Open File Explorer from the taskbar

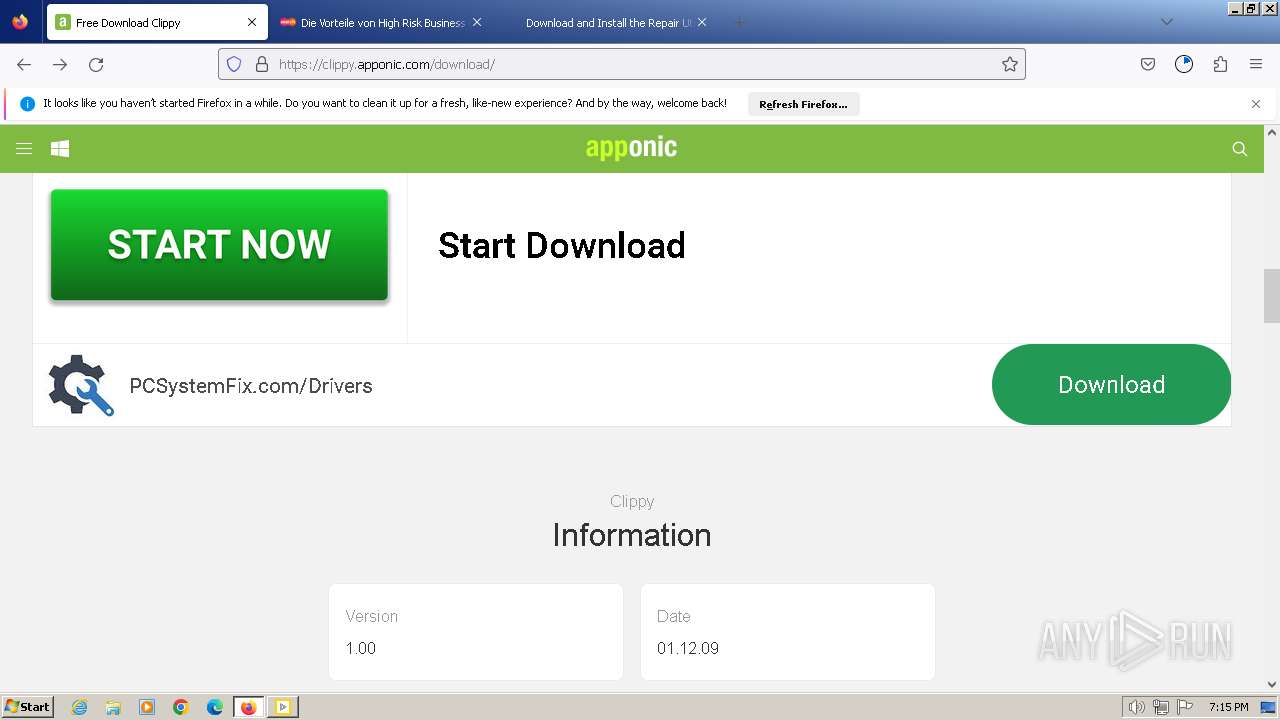(113, 707)
